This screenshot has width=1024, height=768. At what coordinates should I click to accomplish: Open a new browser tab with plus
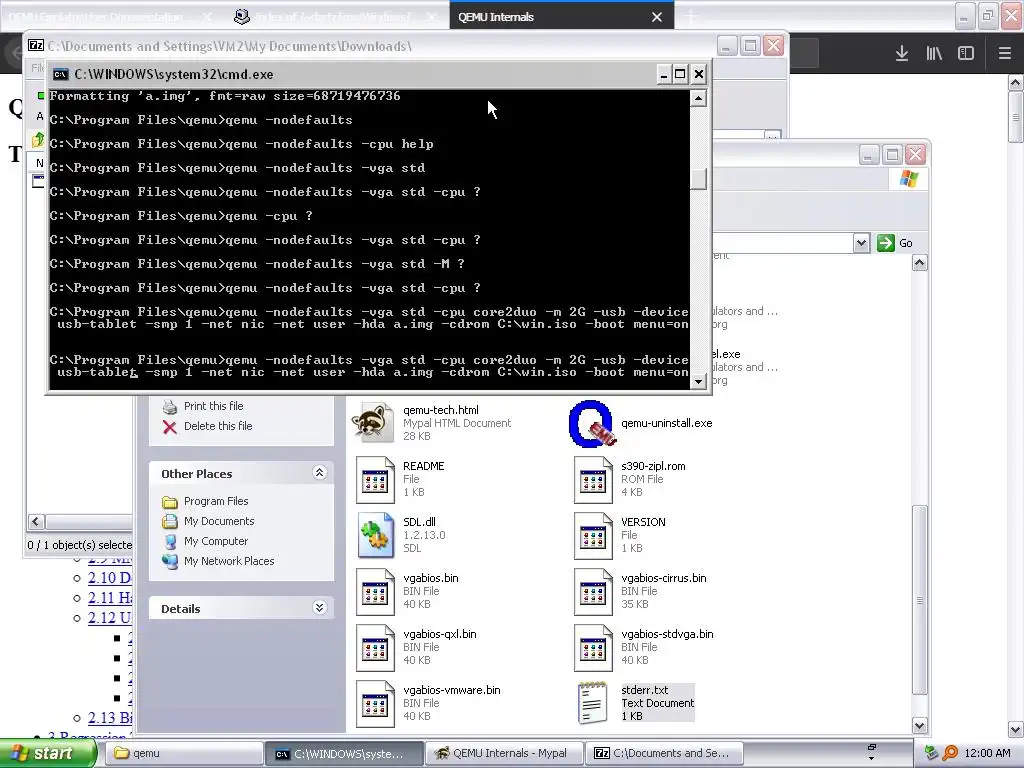[692, 17]
